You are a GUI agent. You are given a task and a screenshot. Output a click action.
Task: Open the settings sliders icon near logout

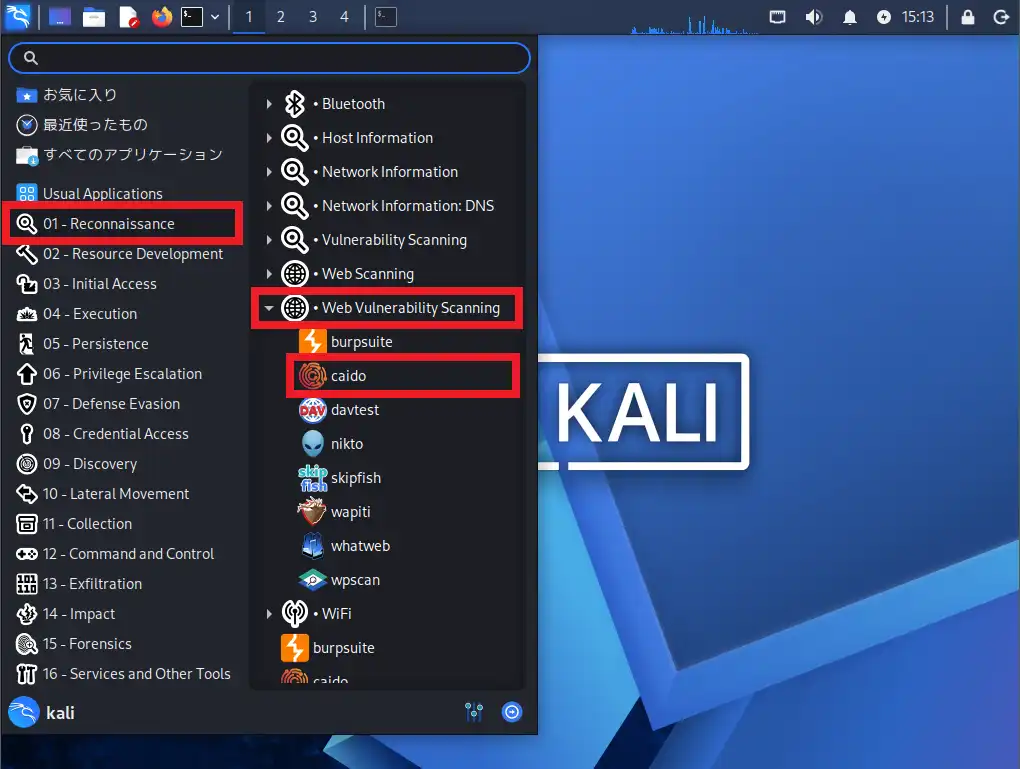[474, 712]
